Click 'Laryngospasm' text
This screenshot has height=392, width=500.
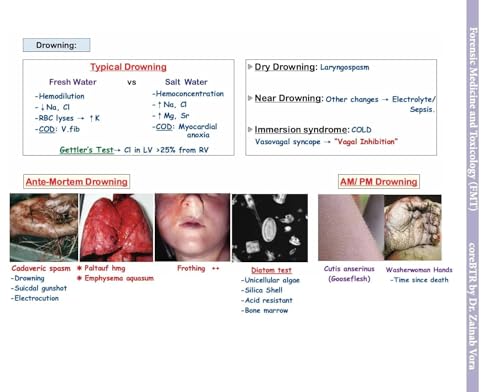coord(345,67)
